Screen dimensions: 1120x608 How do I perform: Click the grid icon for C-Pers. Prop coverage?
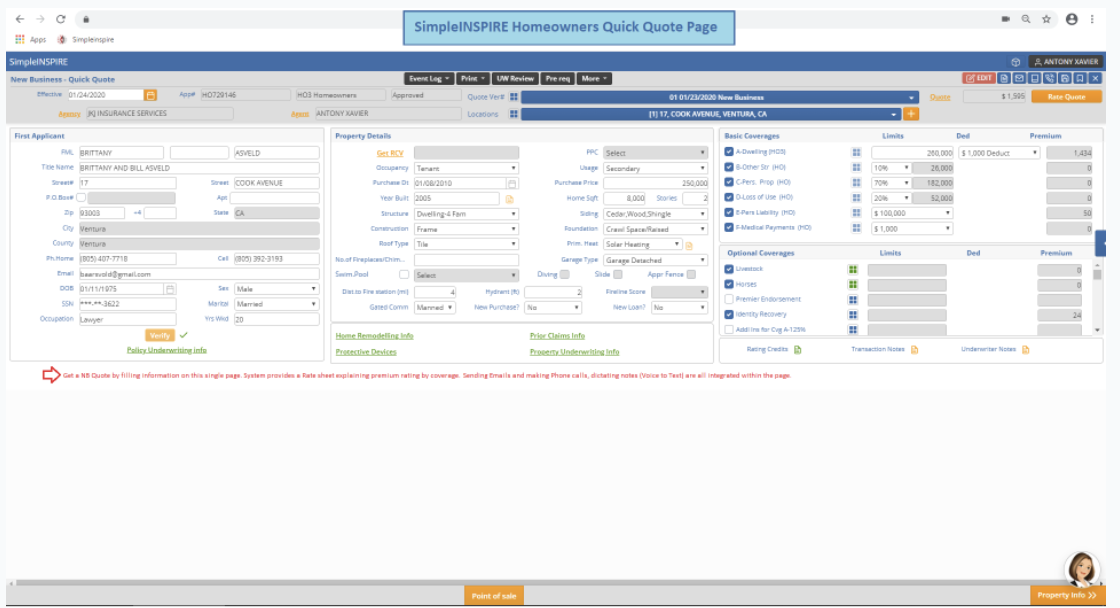tap(856, 183)
